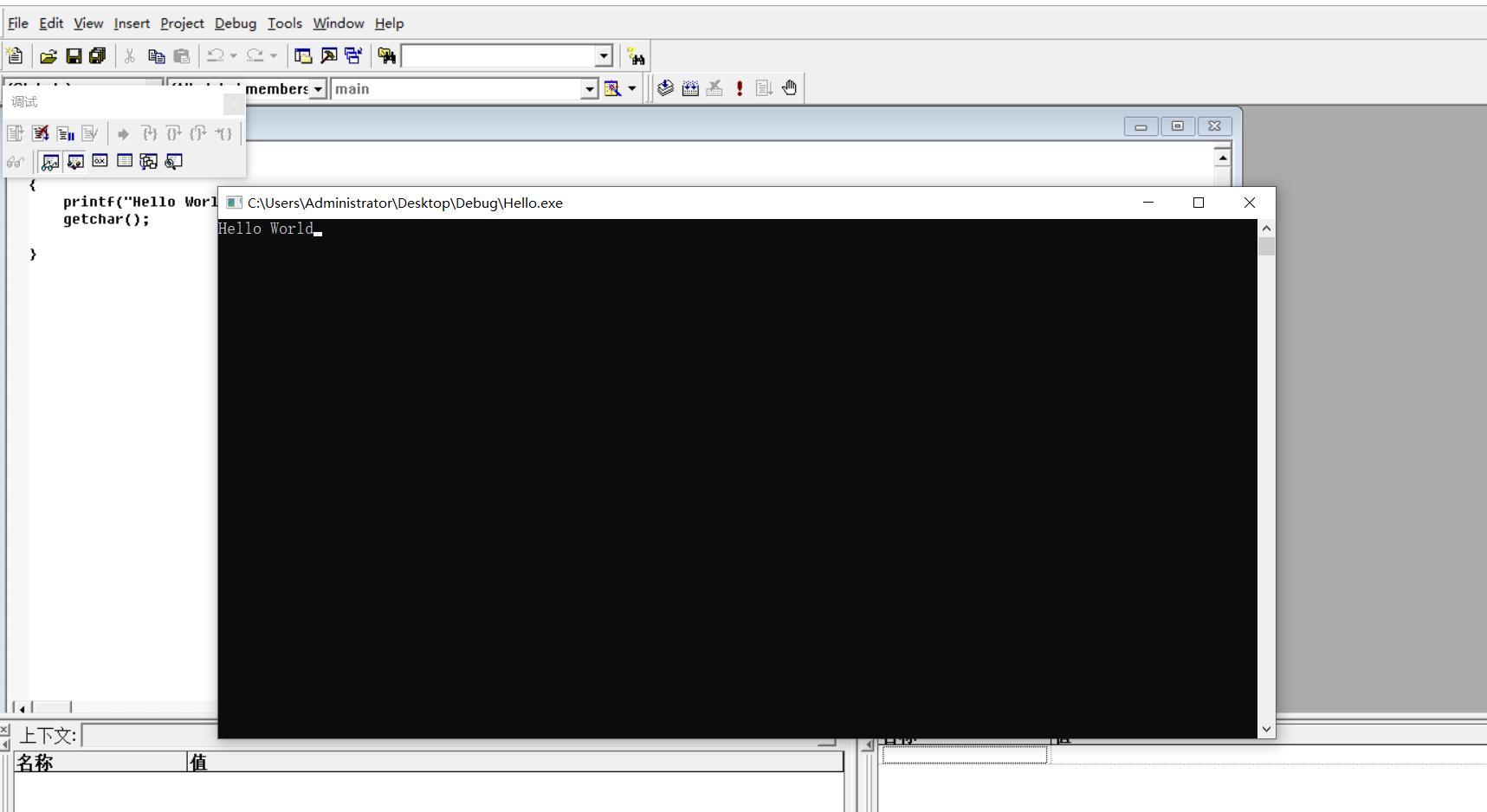Toggle the Workspace panel visibility
1487x812 pixels.
301,55
